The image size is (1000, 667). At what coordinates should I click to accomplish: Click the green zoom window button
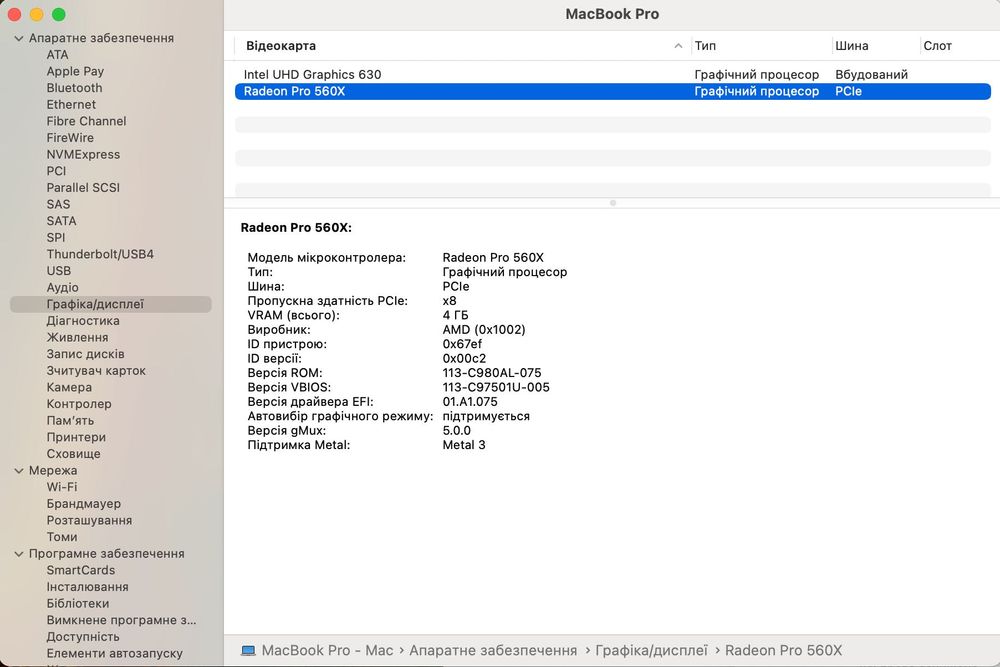pyautogui.click(x=59, y=14)
